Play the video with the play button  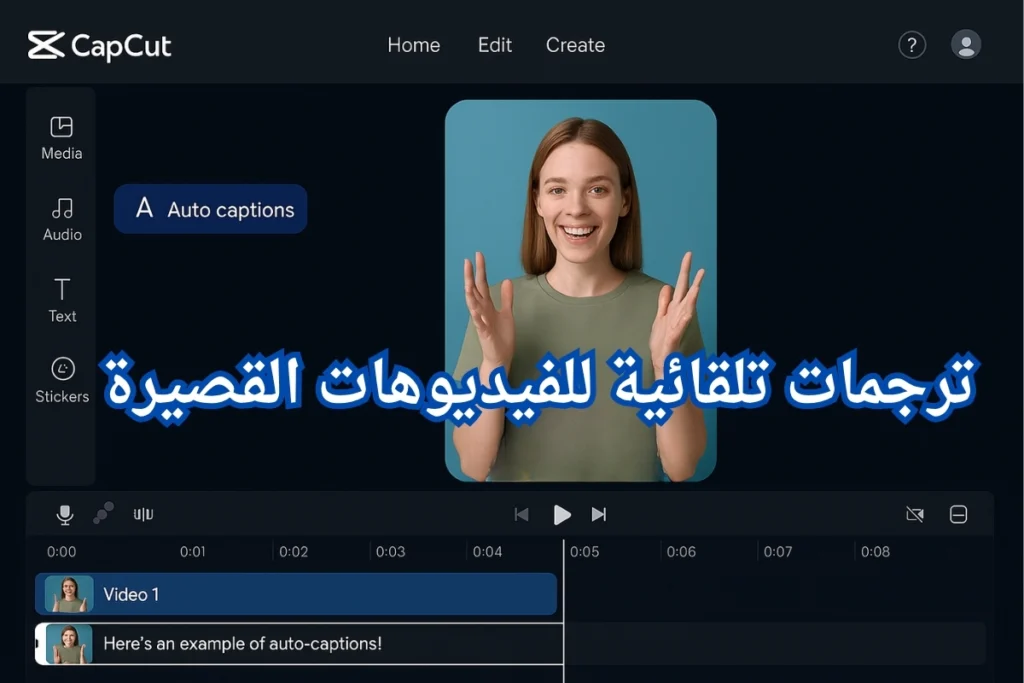coord(562,514)
